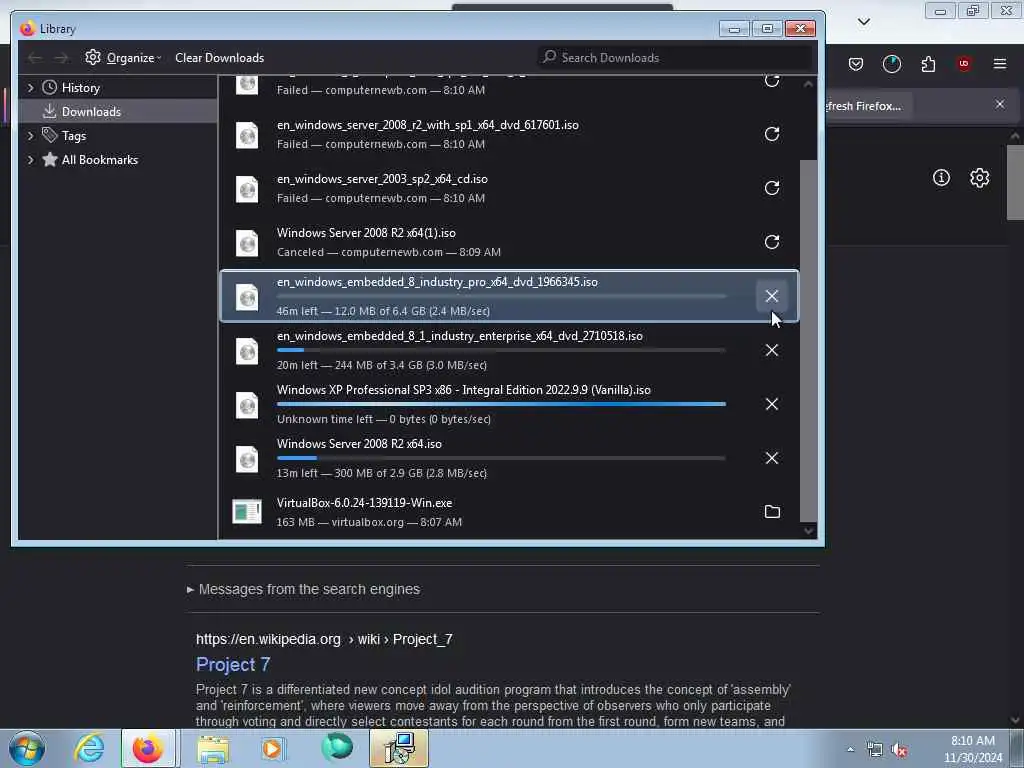Clear Downloads list
This screenshot has width=1024, height=768.
[219, 57]
